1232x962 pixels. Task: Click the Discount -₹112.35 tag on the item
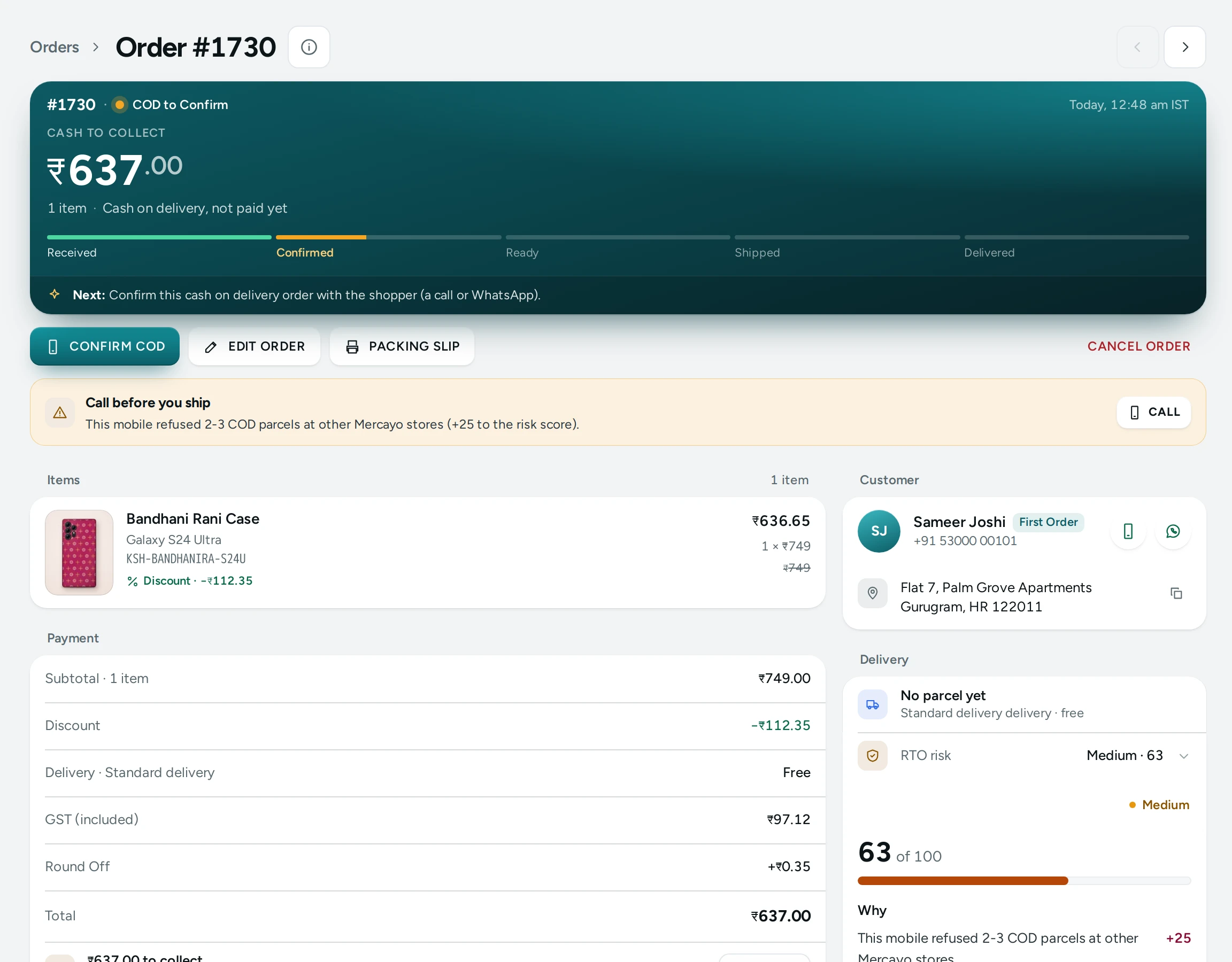[x=190, y=581]
